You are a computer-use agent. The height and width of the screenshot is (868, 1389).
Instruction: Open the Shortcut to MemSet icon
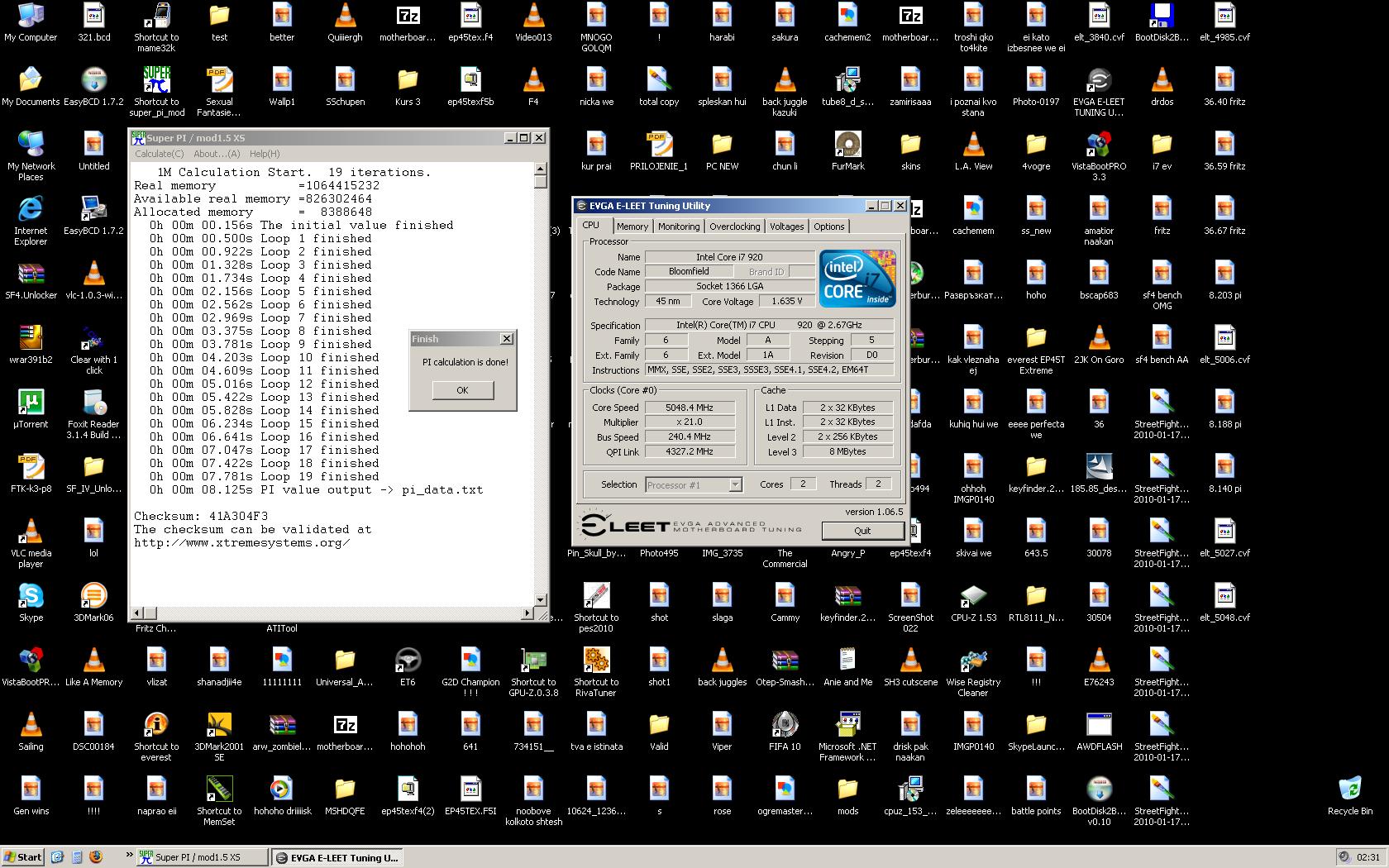click(219, 800)
